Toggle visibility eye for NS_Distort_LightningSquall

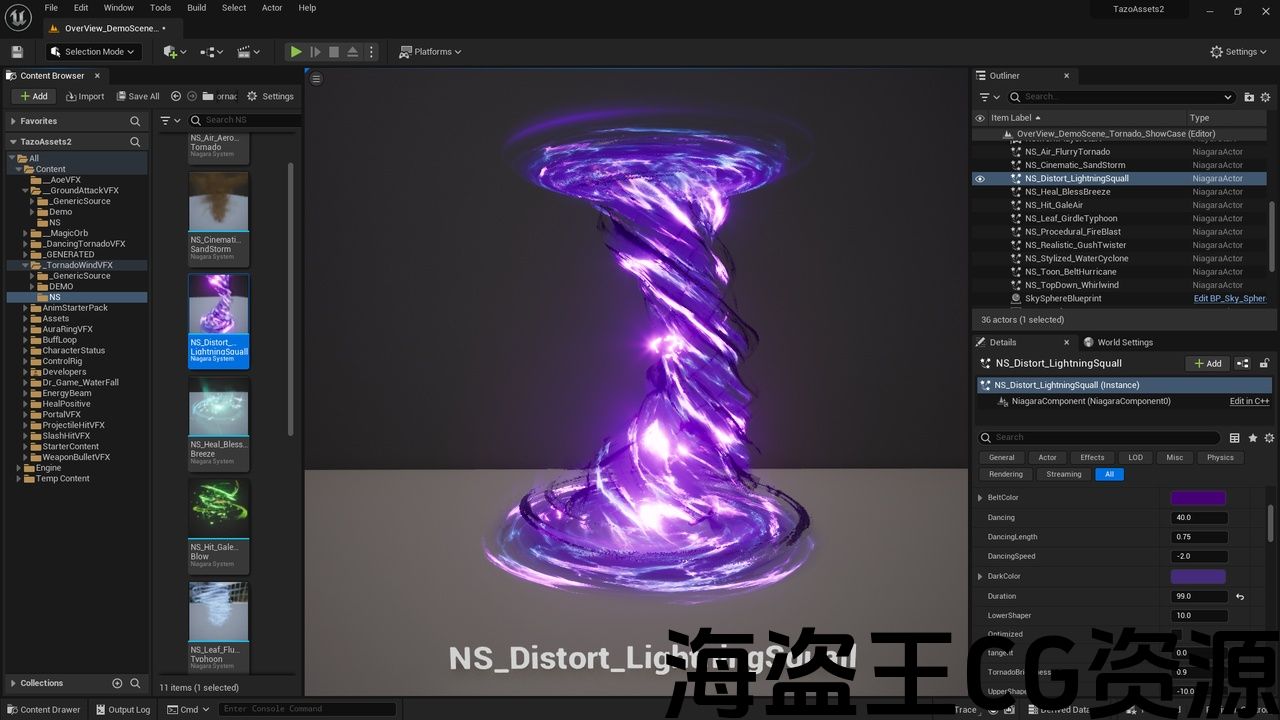(x=980, y=179)
